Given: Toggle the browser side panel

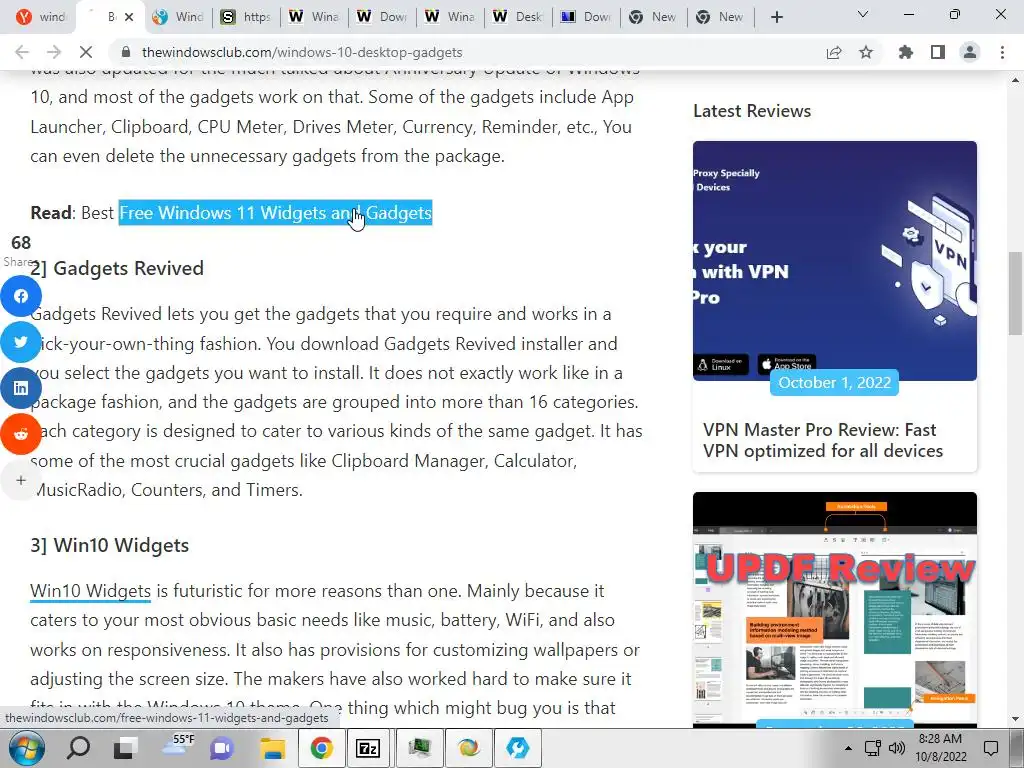Looking at the screenshot, I should click(938, 52).
